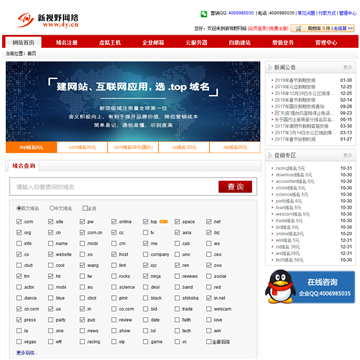Tick the .info domain checkbox
360x360 pixels.
pos(19,243)
